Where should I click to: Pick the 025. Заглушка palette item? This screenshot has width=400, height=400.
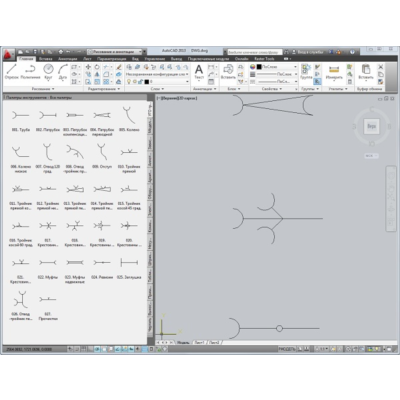coord(129,269)
